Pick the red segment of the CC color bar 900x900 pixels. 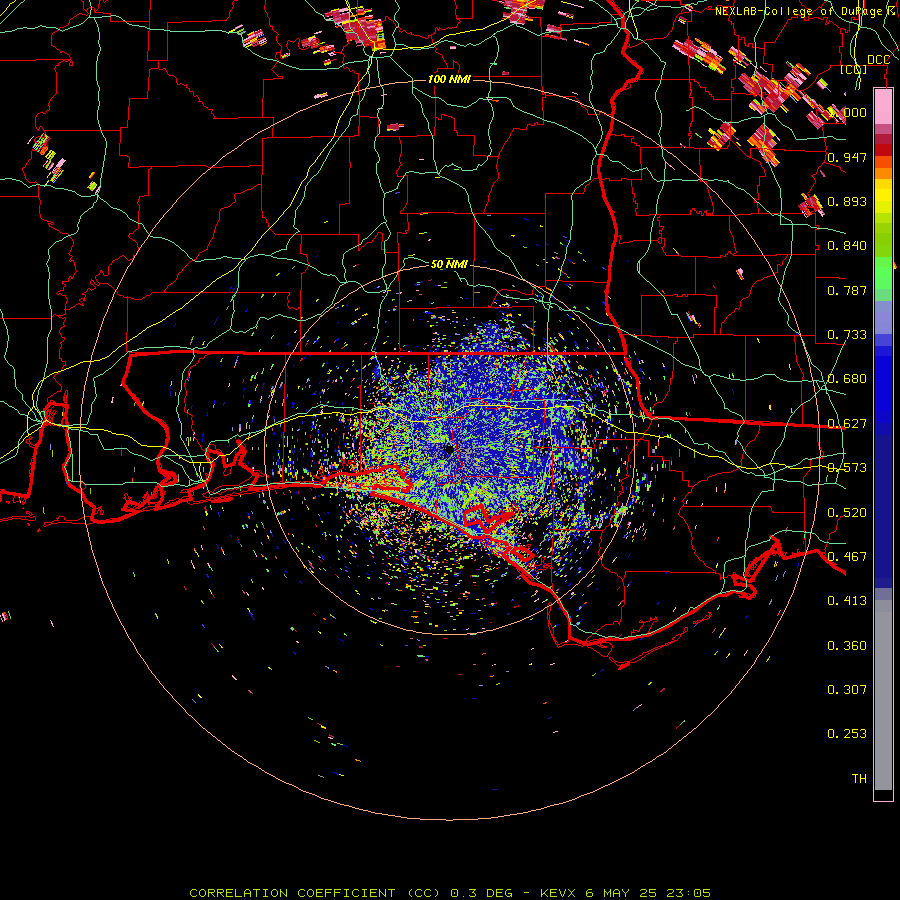point(883,150)
